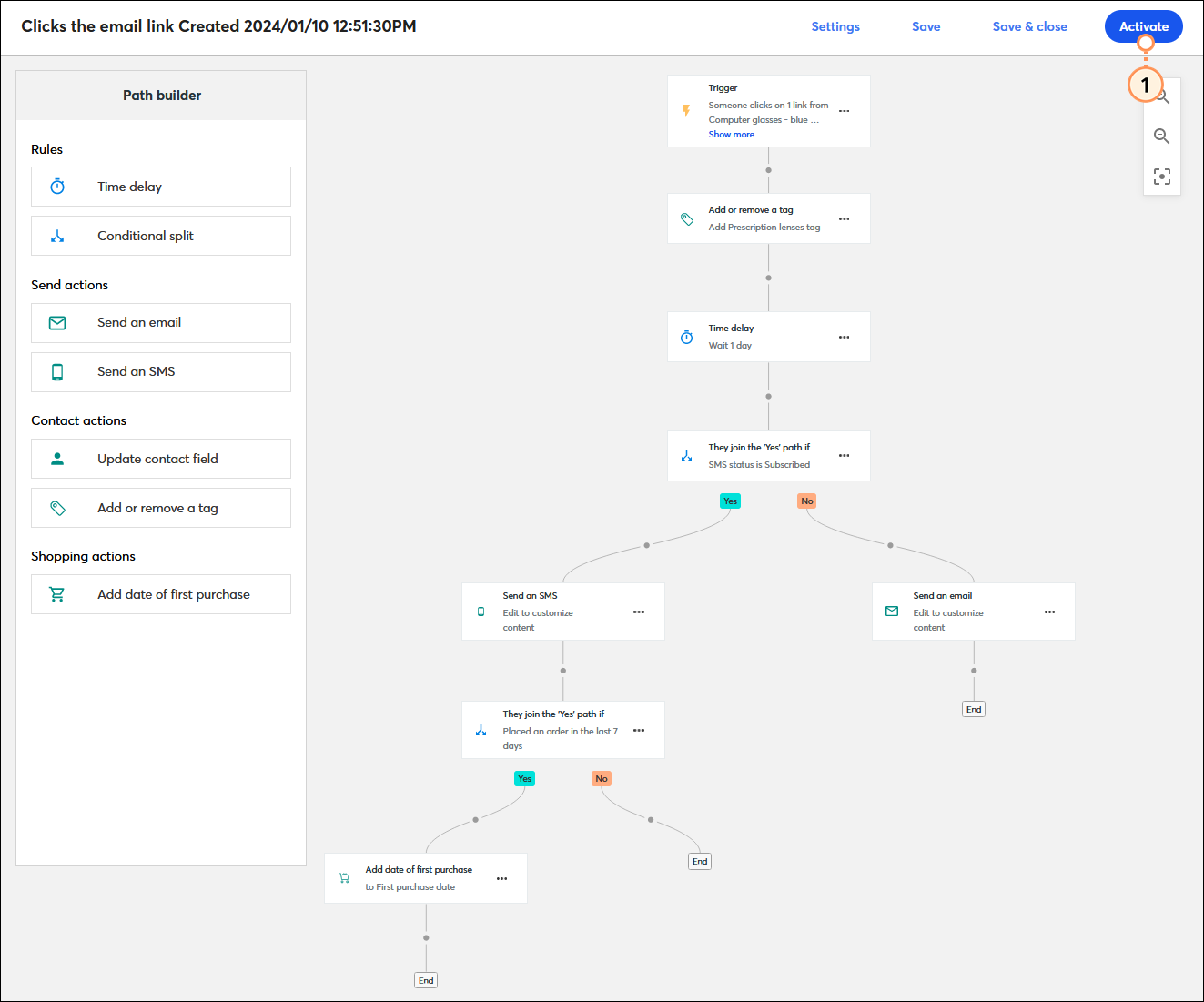Viewport: 1204px width, 1002px height.
Task: Pick Update contact field action
Action: point(161,459)
